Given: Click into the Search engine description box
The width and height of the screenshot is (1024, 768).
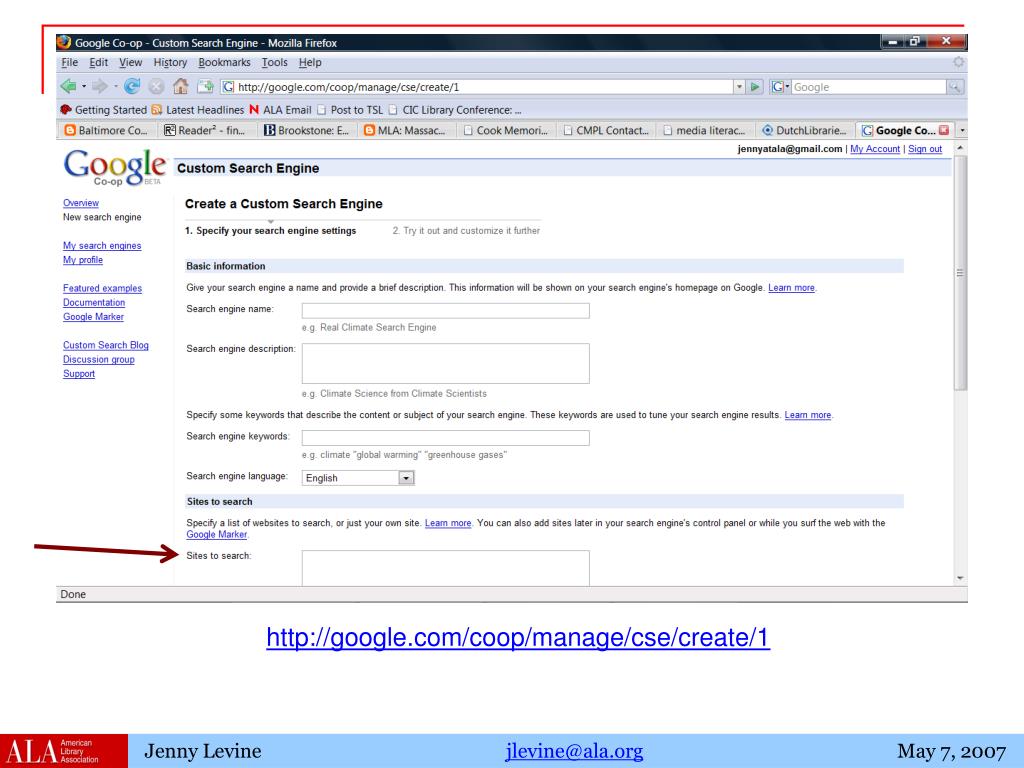Looking at the screenshot, I should 445,363.
